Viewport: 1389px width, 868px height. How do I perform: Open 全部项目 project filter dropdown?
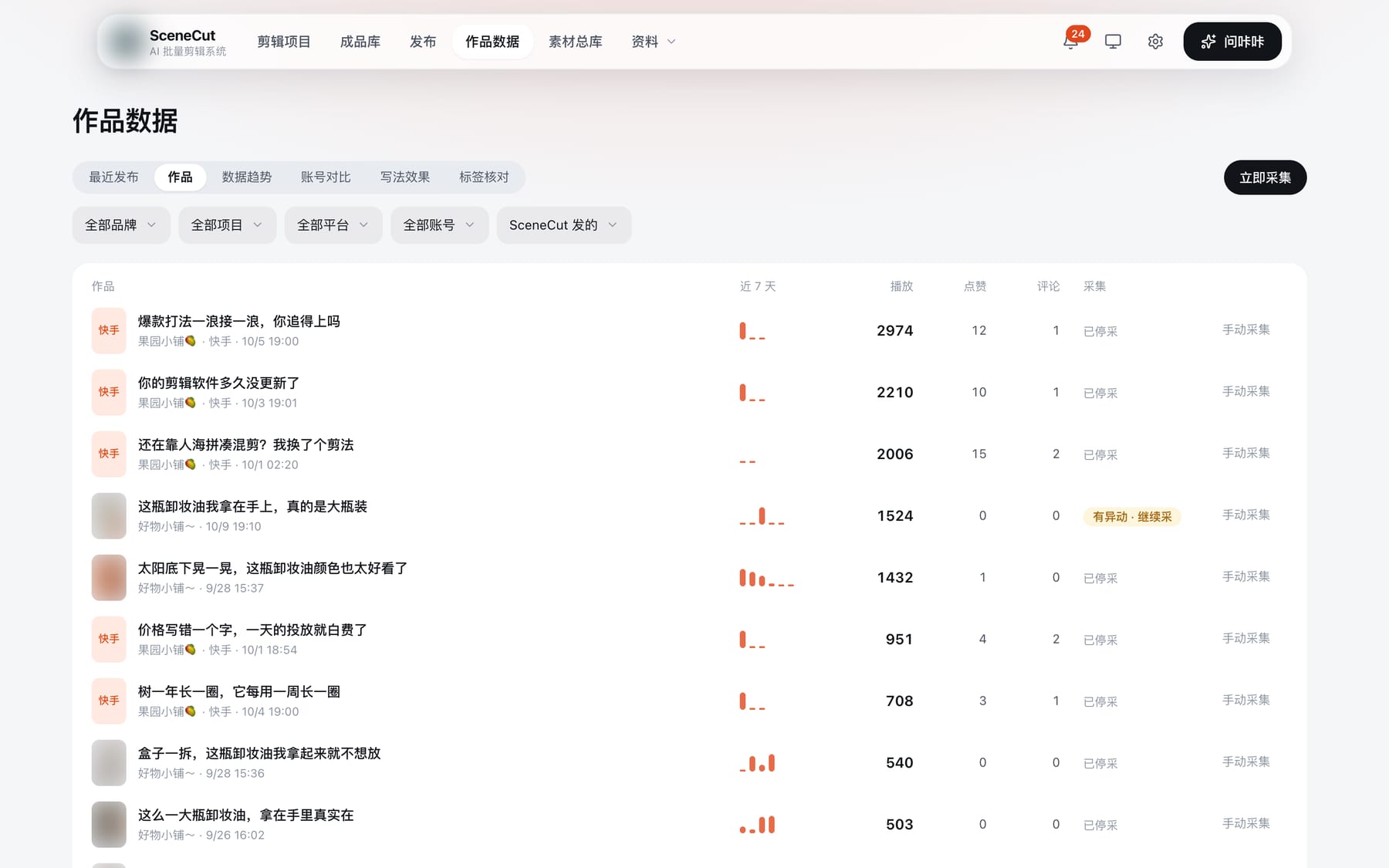227,225
